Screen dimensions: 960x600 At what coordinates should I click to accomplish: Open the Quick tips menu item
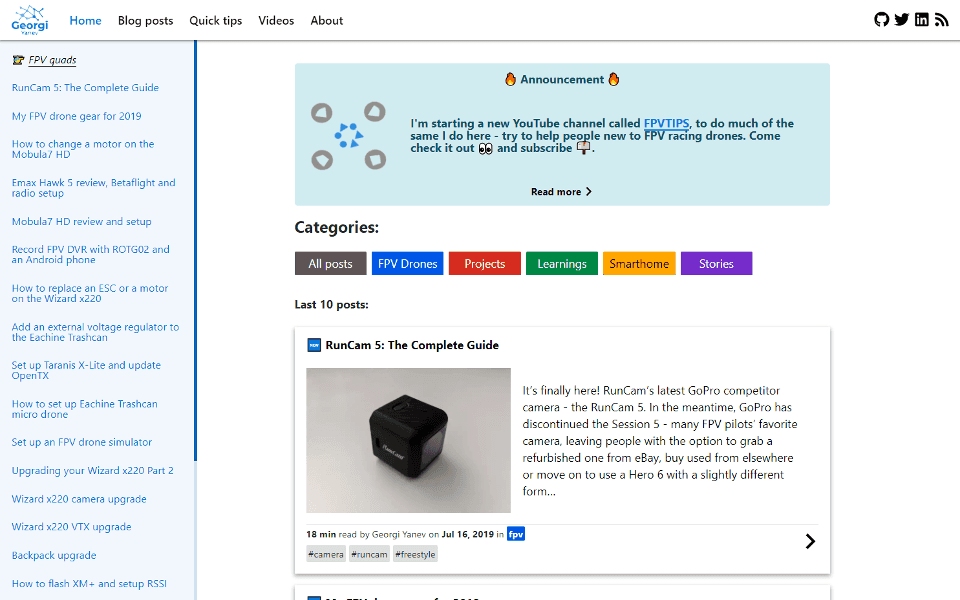(x=215, y=20)
